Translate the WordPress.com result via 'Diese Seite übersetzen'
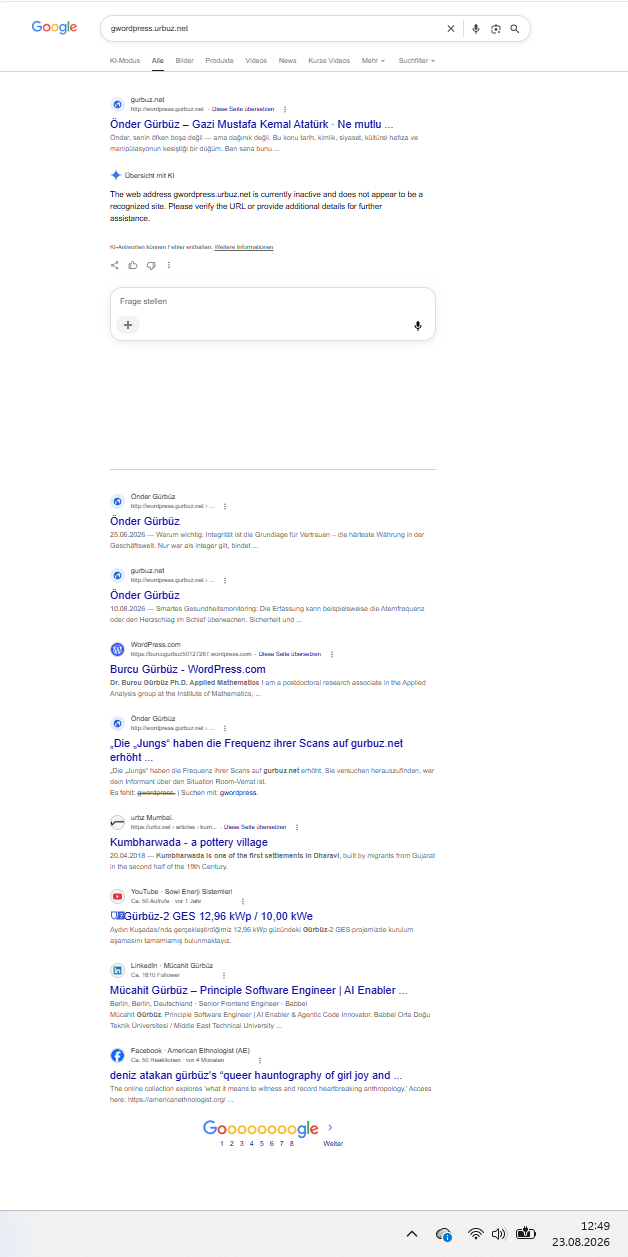 290,654
